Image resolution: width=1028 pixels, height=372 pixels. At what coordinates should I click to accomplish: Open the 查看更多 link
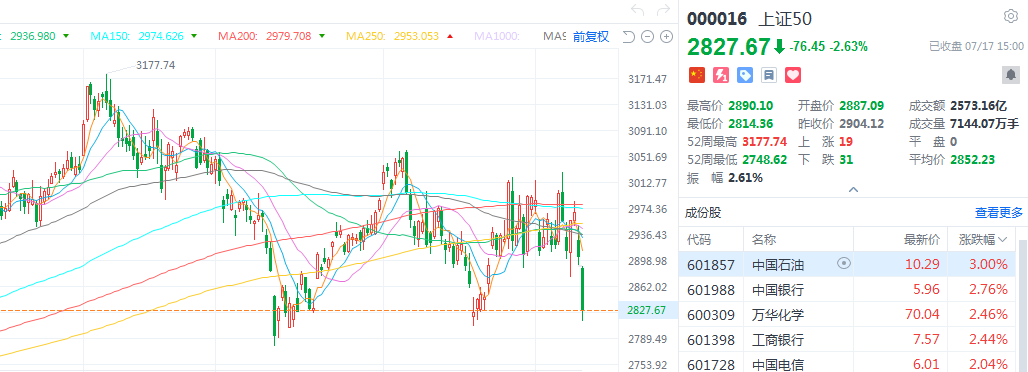tap(998, 213)
